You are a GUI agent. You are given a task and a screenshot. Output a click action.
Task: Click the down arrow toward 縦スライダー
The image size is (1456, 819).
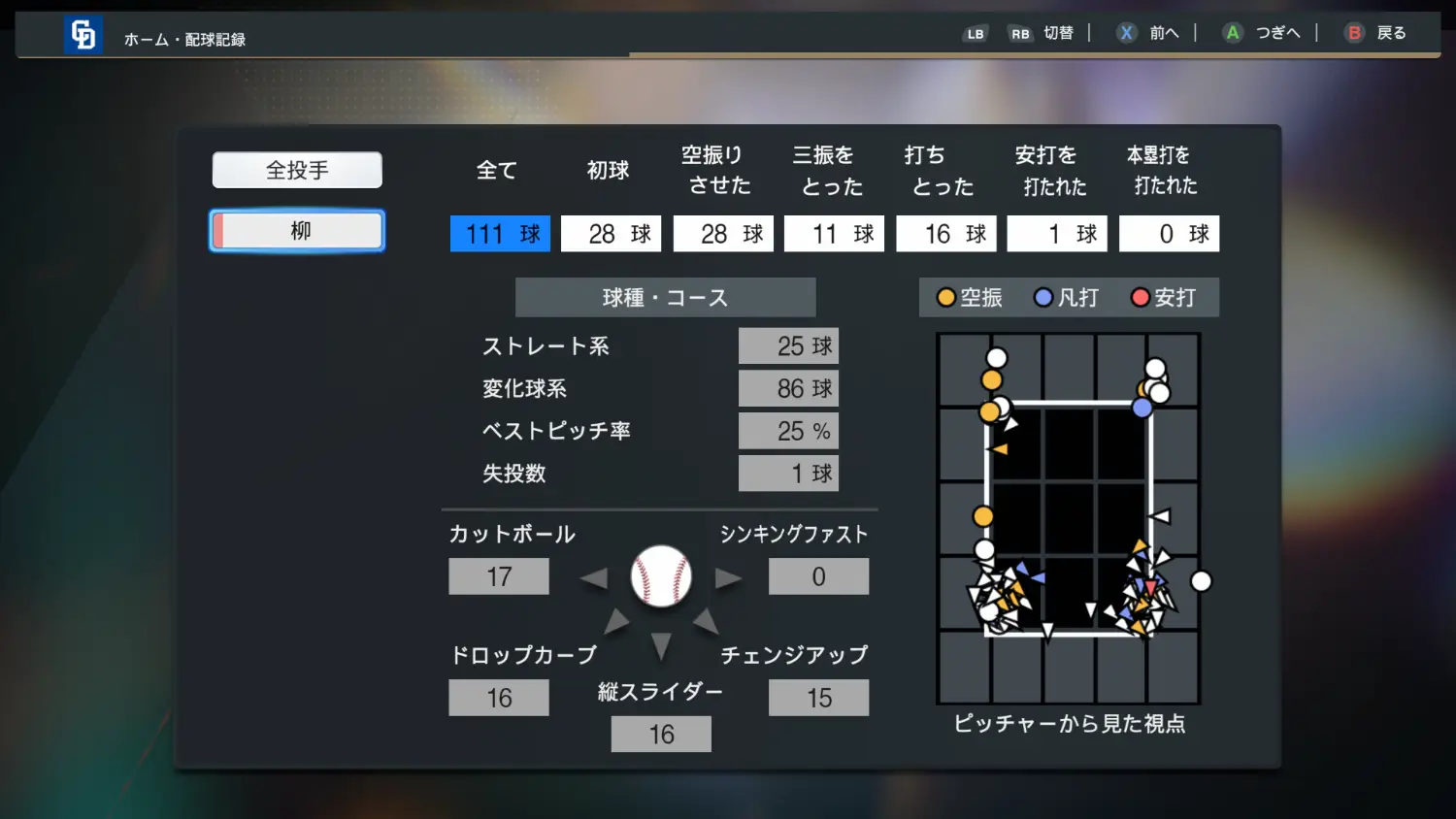point(661,645)
